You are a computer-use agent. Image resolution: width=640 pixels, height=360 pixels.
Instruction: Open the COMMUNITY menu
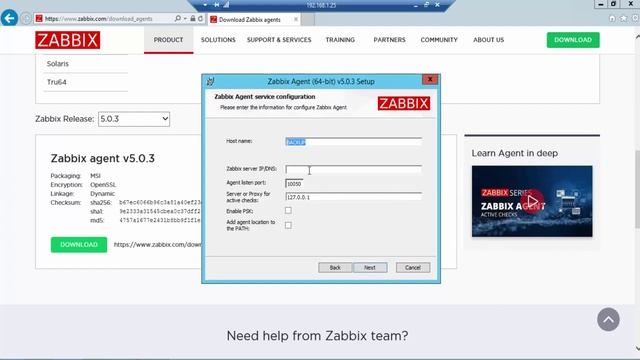(439, 40)
